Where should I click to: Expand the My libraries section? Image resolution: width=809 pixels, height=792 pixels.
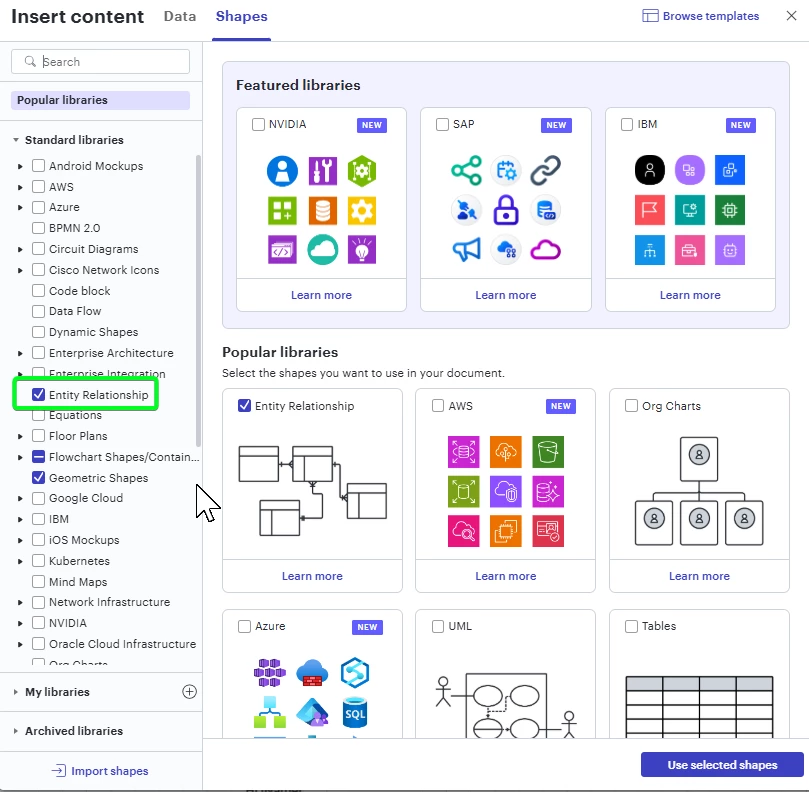pyautogui.click(x=15, y=692)
